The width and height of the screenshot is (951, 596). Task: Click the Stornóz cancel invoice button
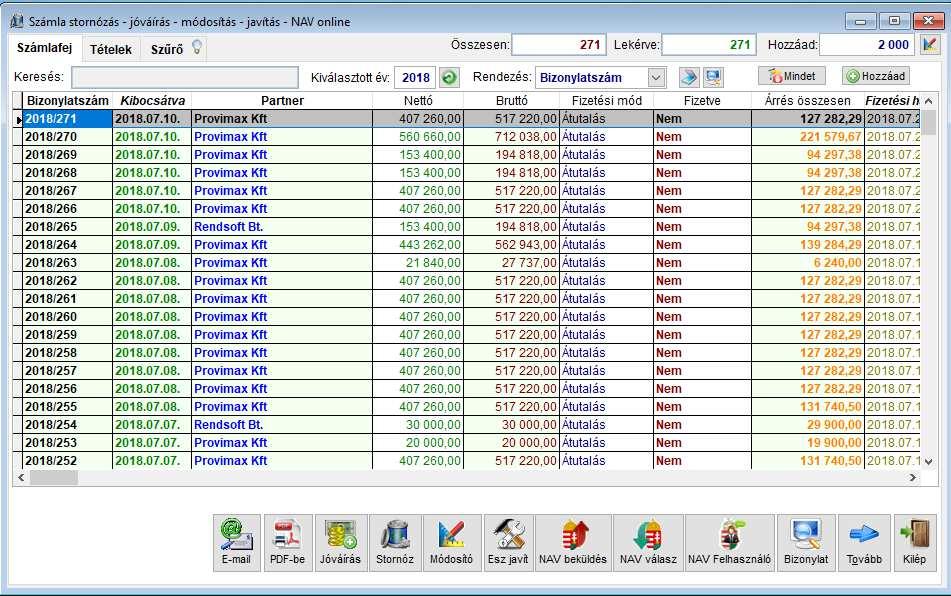395,543
